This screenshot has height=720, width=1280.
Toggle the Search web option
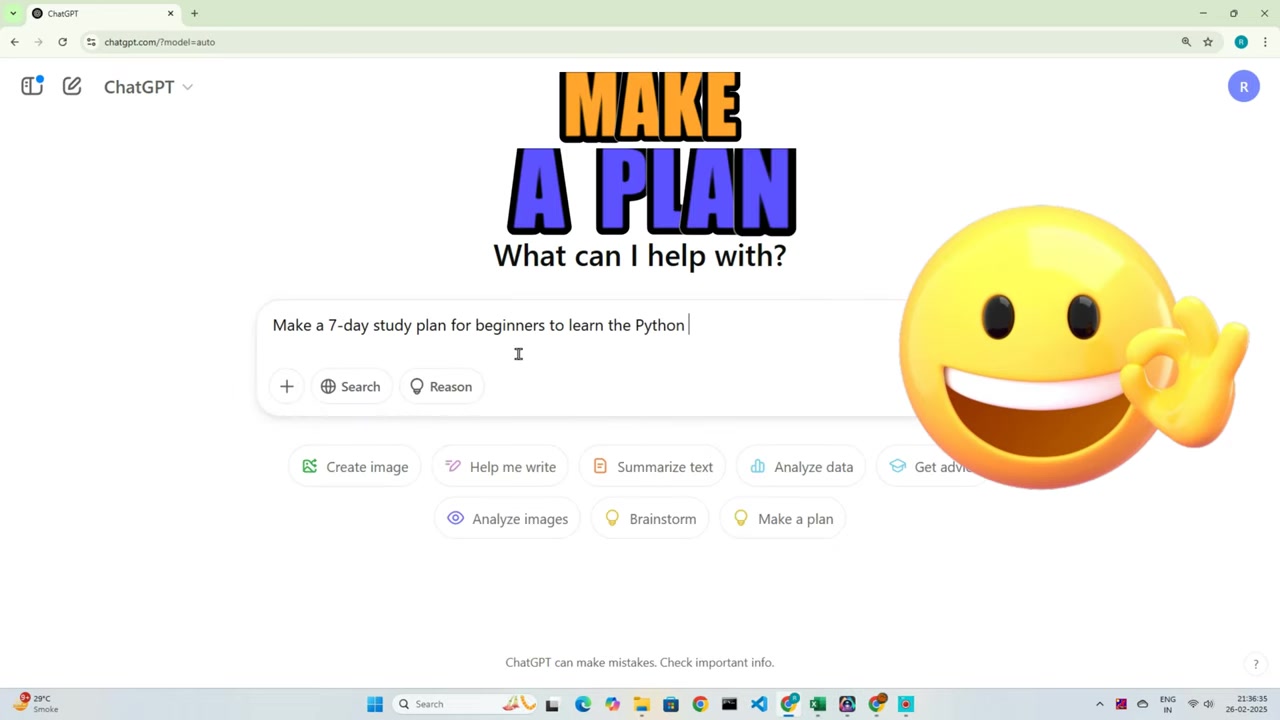pyautogui.click(x=350, y=387)
